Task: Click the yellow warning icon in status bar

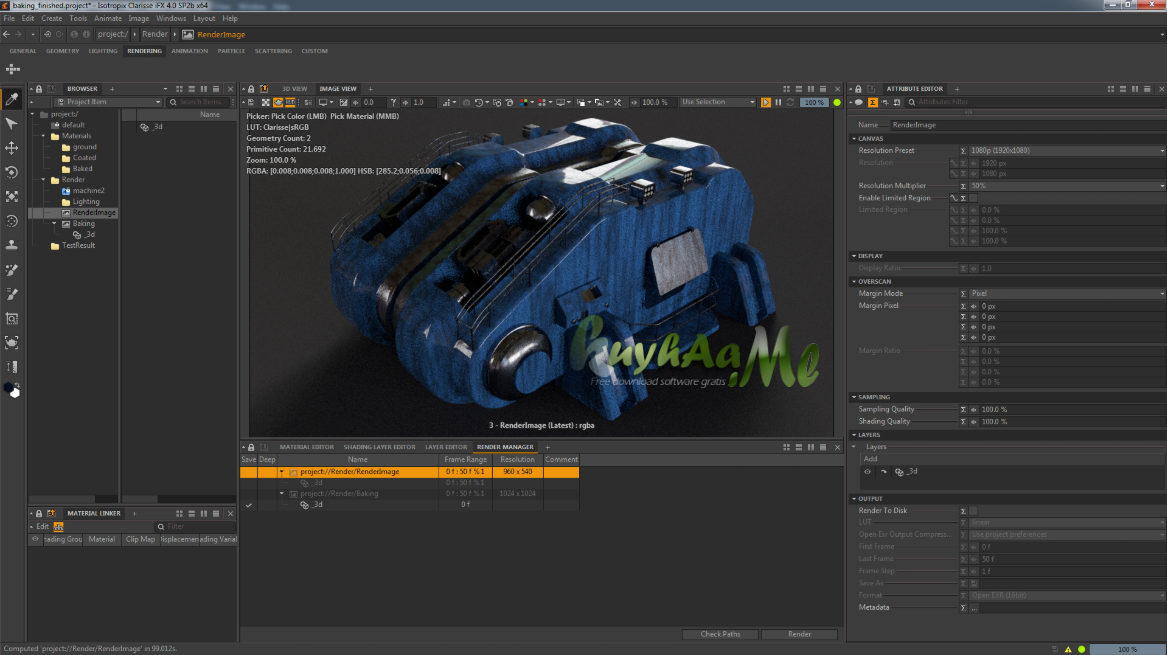Action: 1068,649
